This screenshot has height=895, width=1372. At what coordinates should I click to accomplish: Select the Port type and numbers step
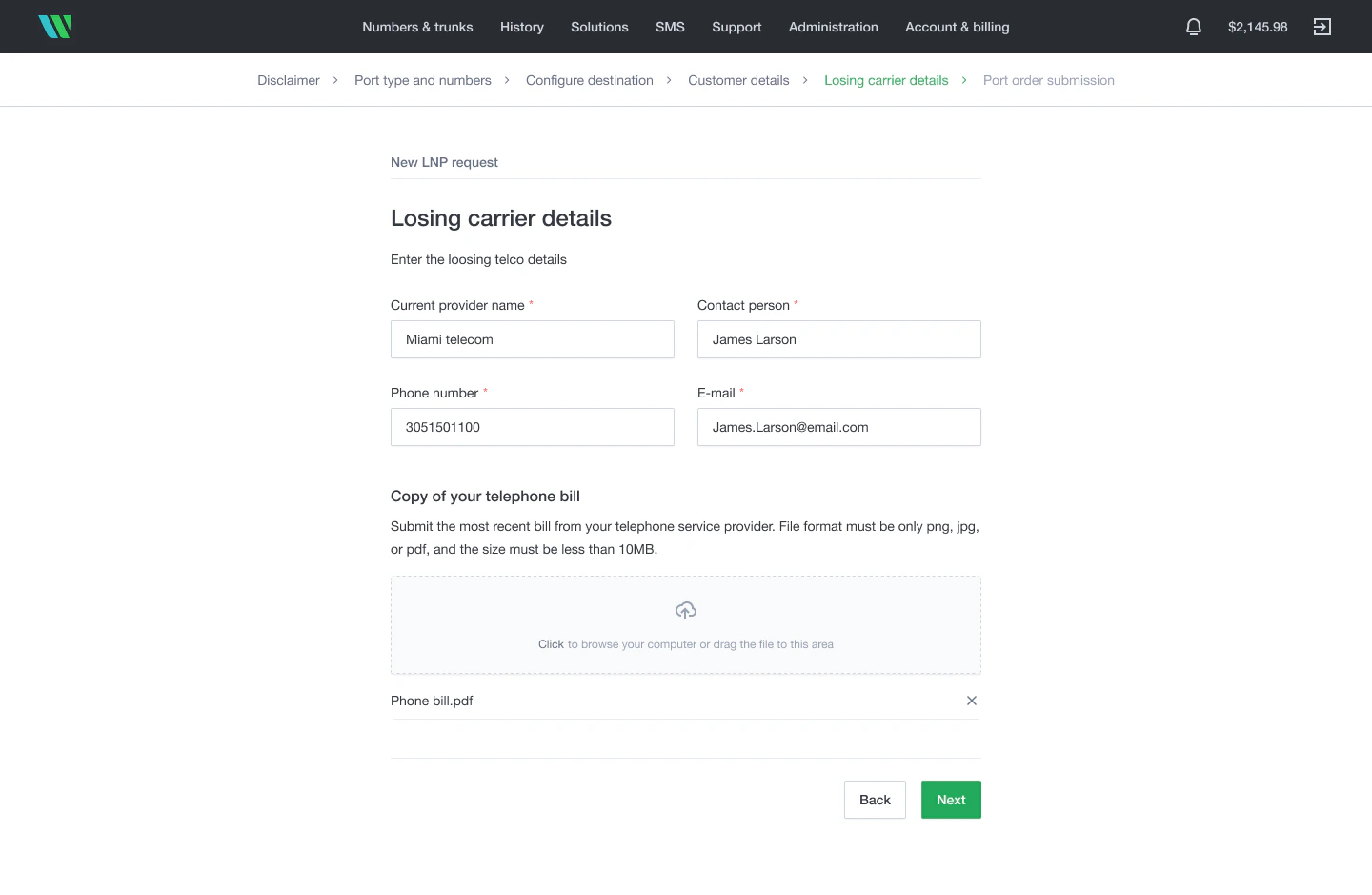[422, 80]
